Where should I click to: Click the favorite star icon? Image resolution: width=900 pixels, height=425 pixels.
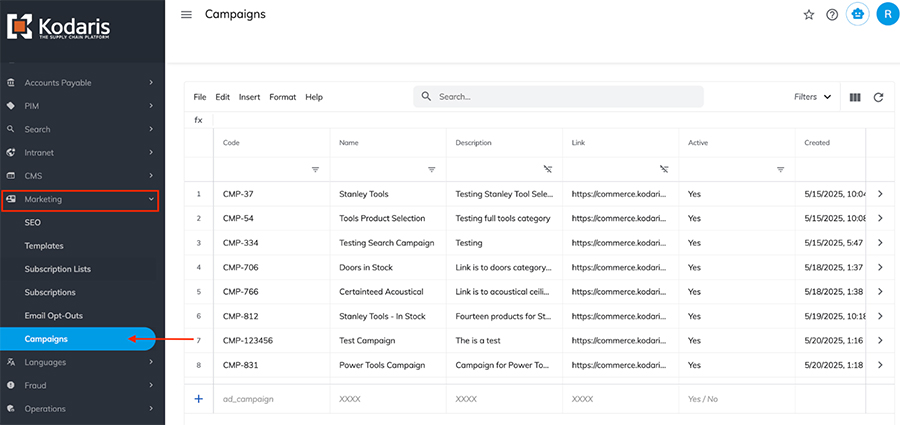coord(809,15)
